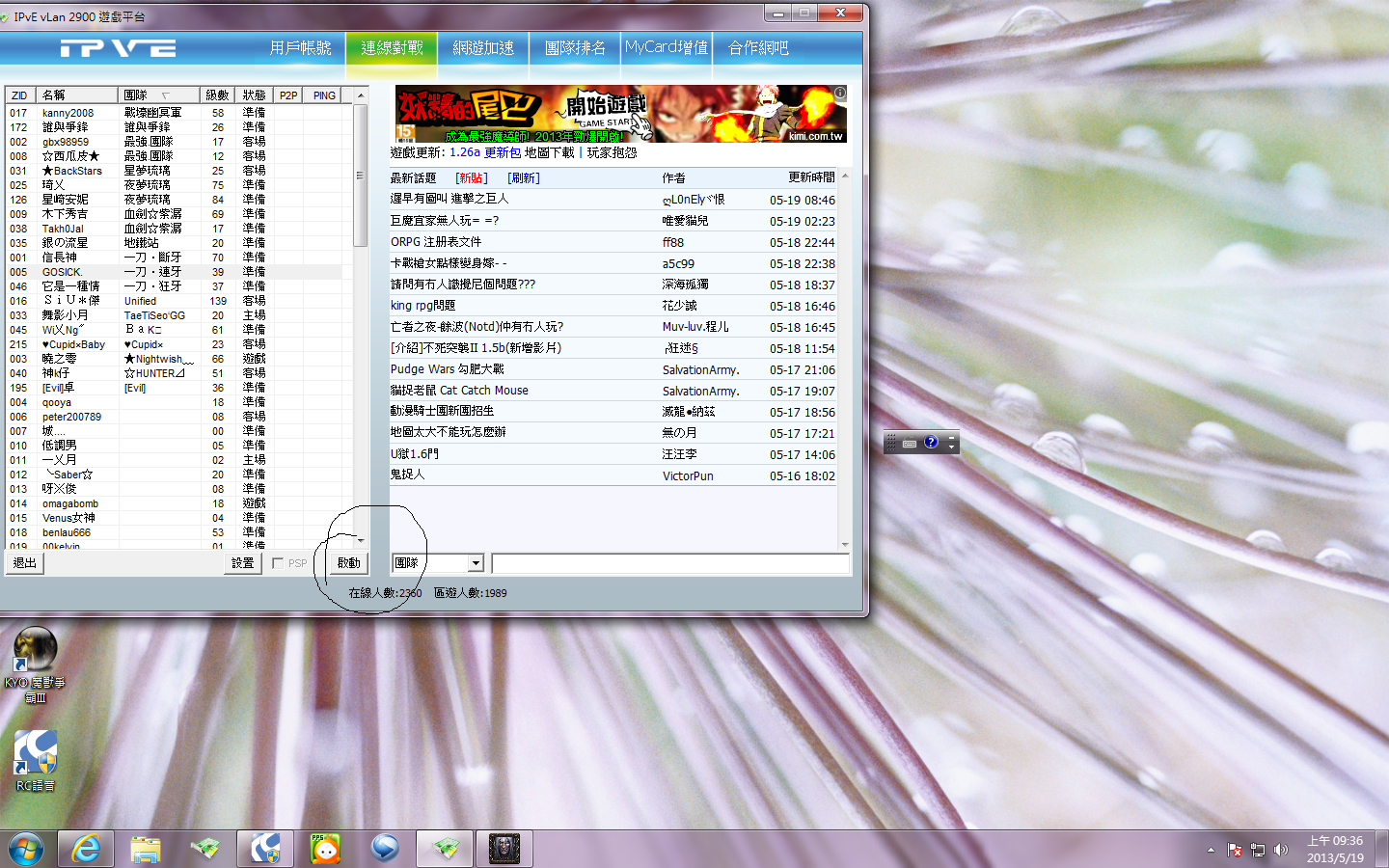The height and width of the screenshot is (868, 1389).
Task: Open the blue arrow sphere taskbar app
Action: [x=385, y=849]
